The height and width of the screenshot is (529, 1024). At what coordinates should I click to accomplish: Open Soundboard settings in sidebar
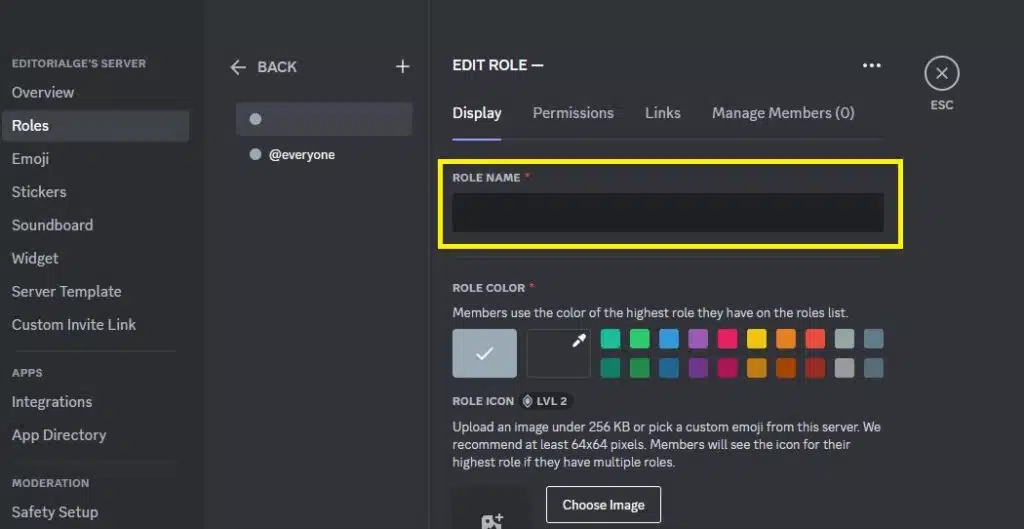pos(52,225)
